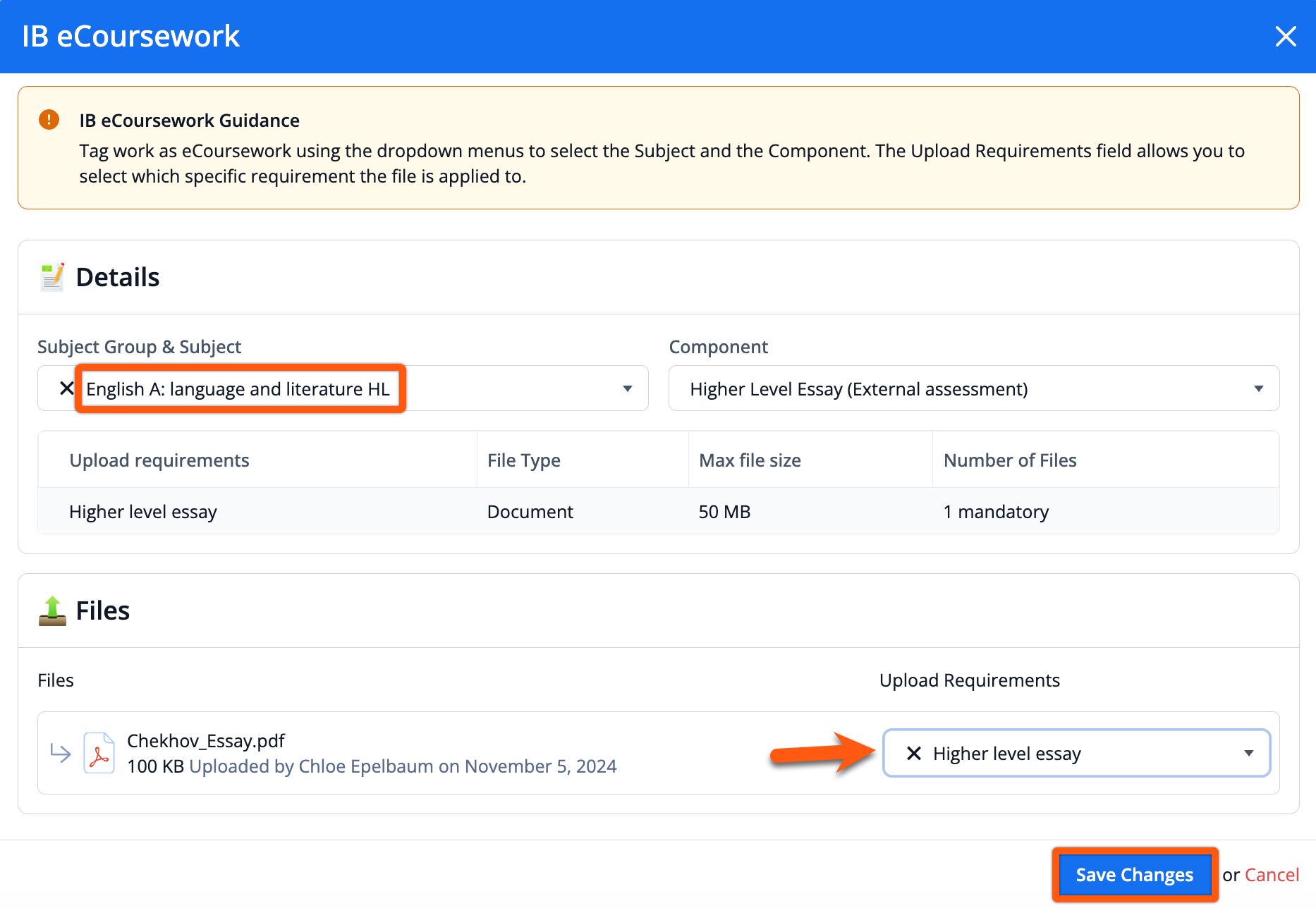Click the indent arrow beside the file

pyautogui.click(x=61, y=754)
